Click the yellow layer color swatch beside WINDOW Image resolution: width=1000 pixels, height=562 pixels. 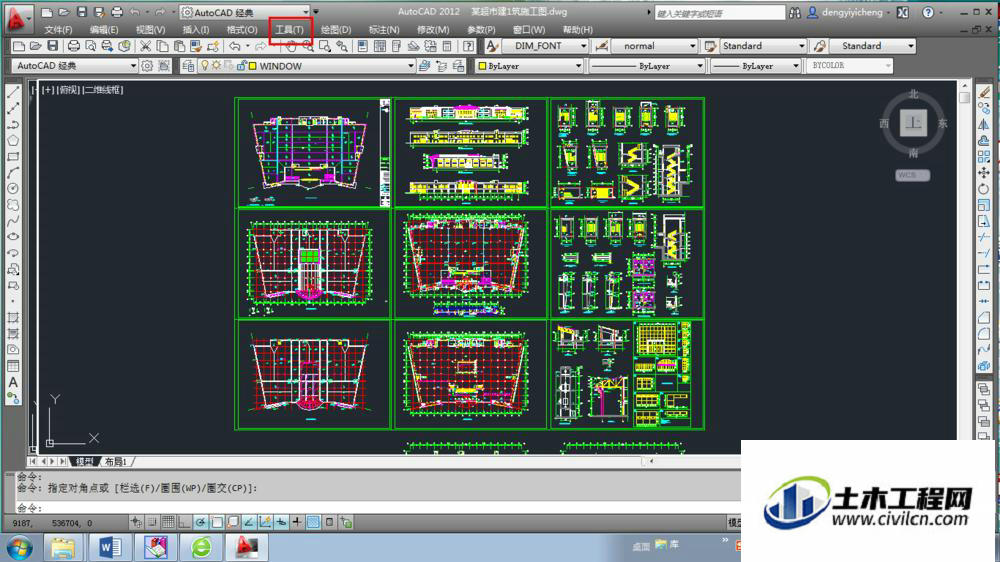point(253,66)
